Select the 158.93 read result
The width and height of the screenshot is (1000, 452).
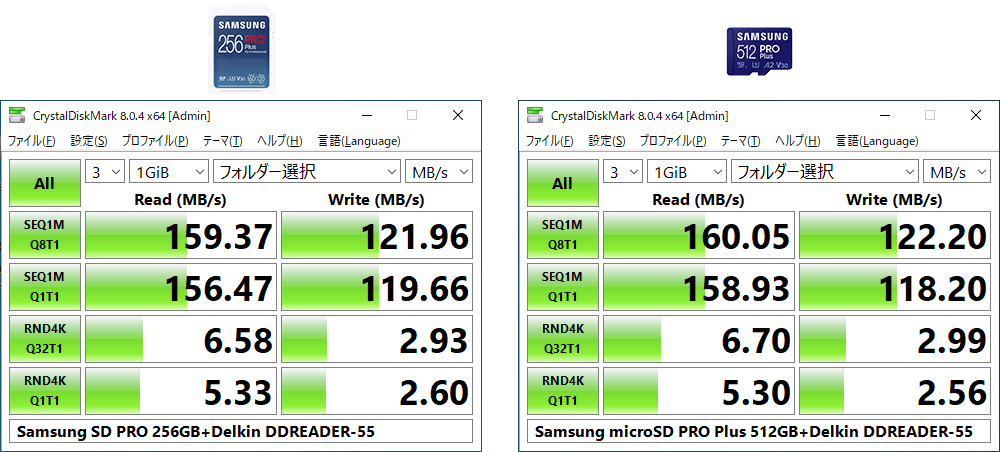pyautogui.click(x=699, y=287)
